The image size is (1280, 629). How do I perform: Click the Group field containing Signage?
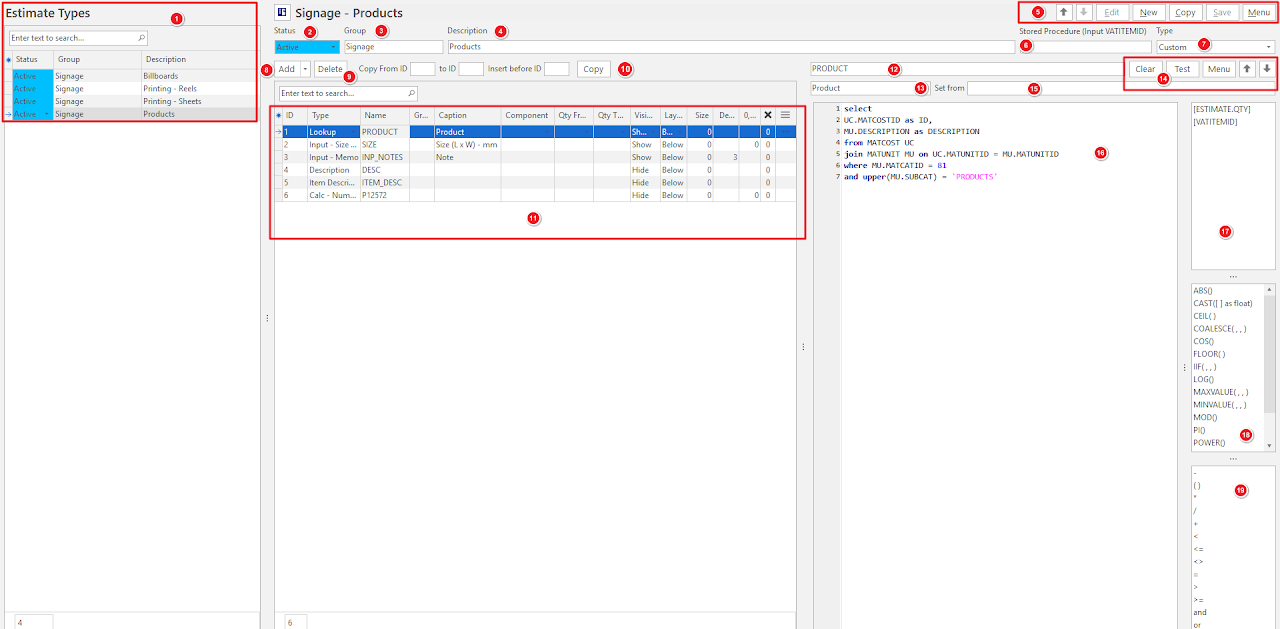tap(393, 47)
